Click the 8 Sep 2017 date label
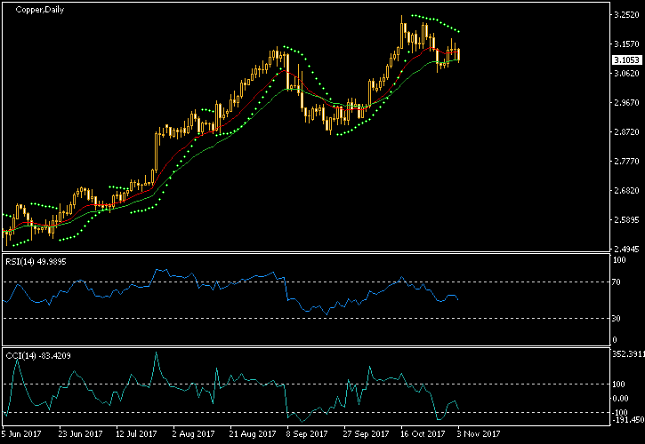 307,434
